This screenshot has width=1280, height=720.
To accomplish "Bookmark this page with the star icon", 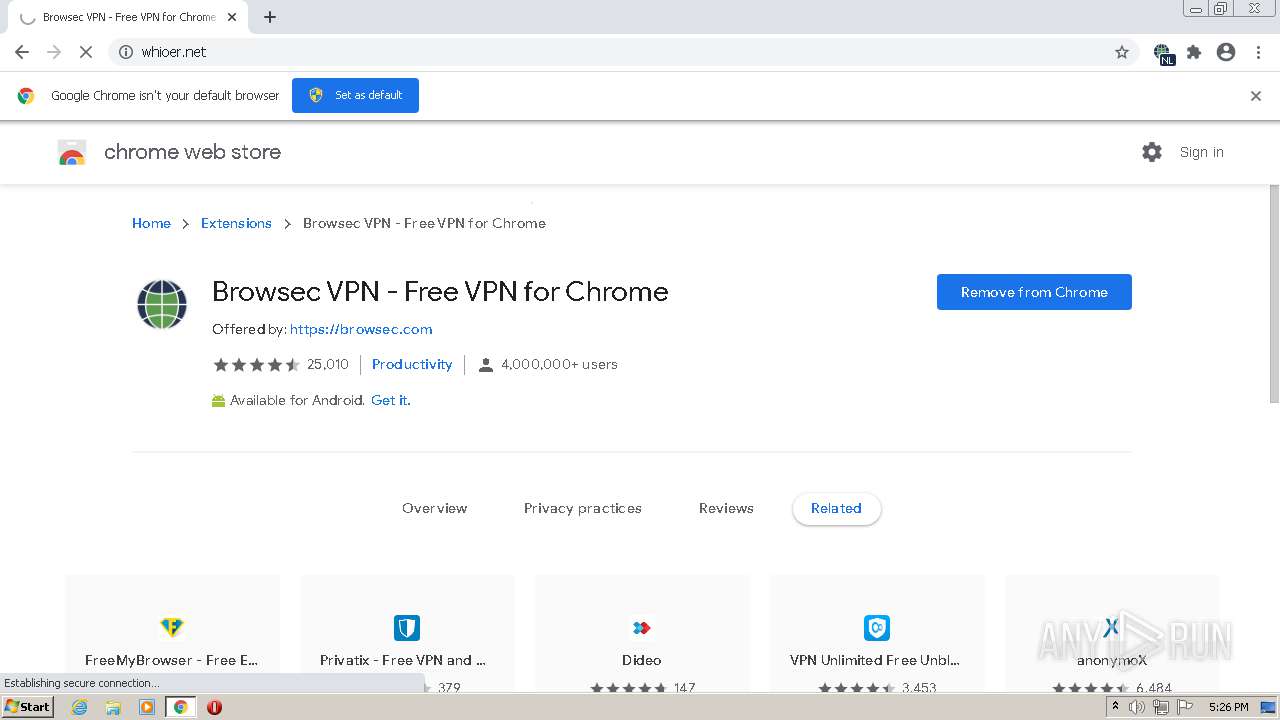I will click(1122, 52).
